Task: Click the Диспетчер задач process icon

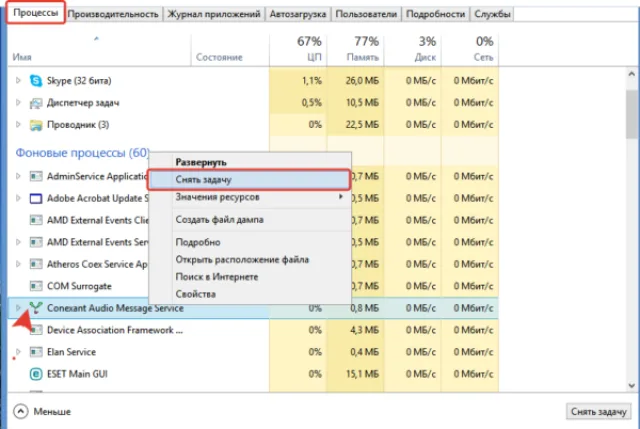Action: (x=36, y=103)
